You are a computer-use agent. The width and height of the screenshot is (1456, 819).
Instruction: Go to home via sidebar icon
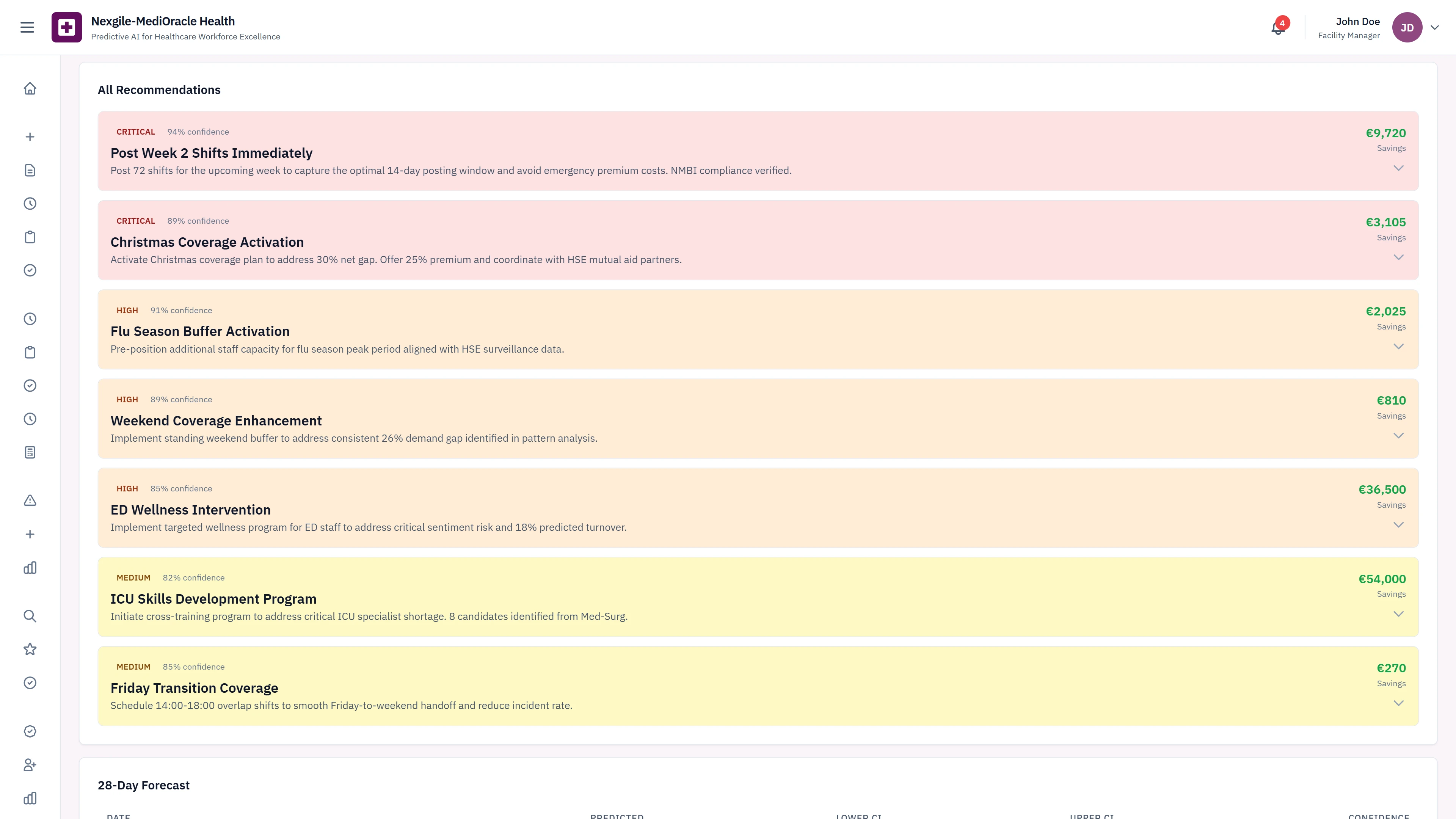click(30, 89)
